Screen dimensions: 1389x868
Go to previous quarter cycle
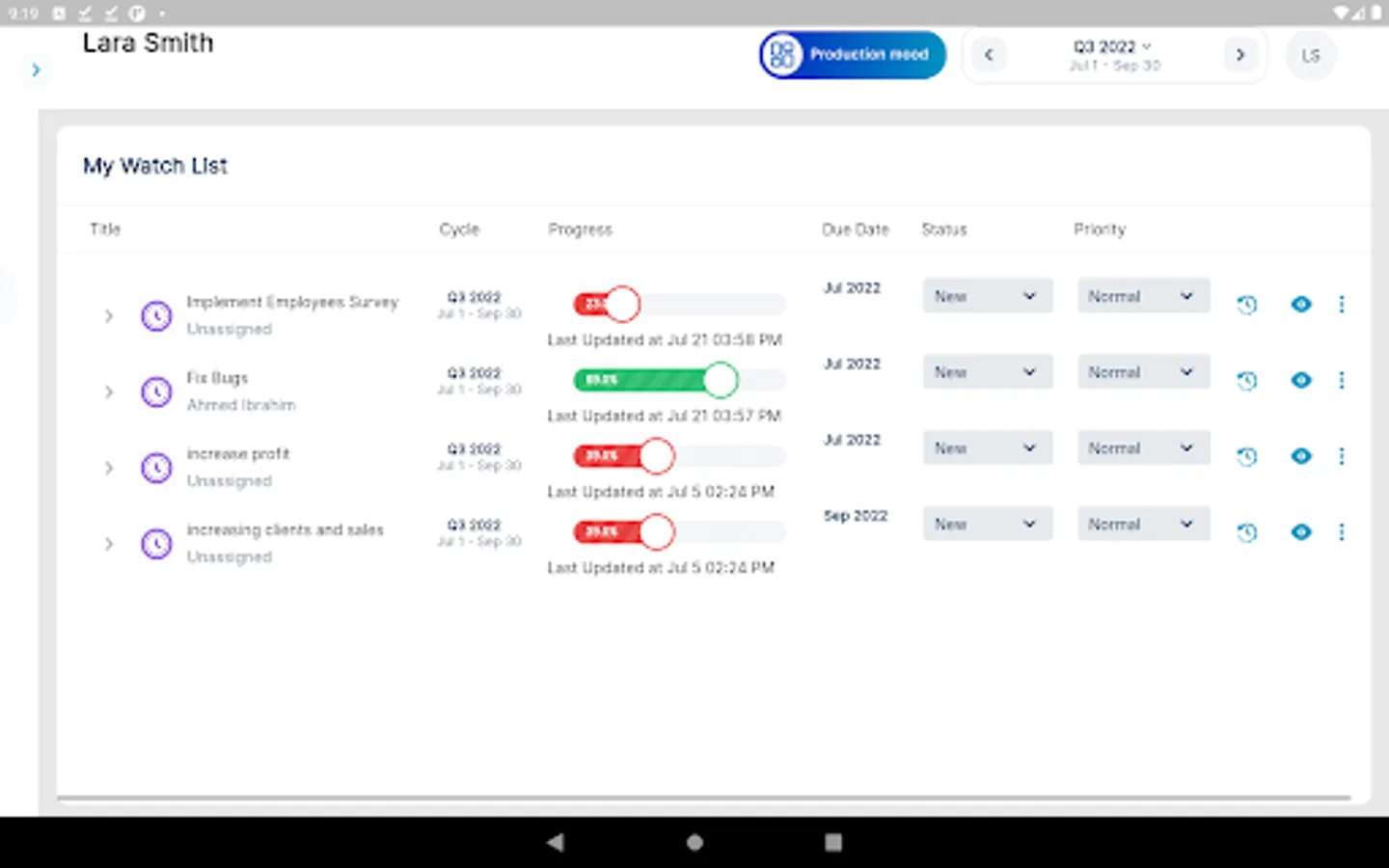click(989, 55)
